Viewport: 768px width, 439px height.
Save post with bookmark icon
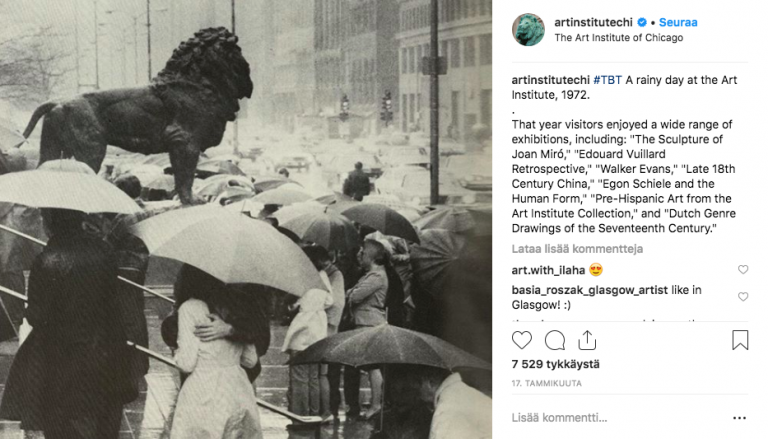click(740, 340)
